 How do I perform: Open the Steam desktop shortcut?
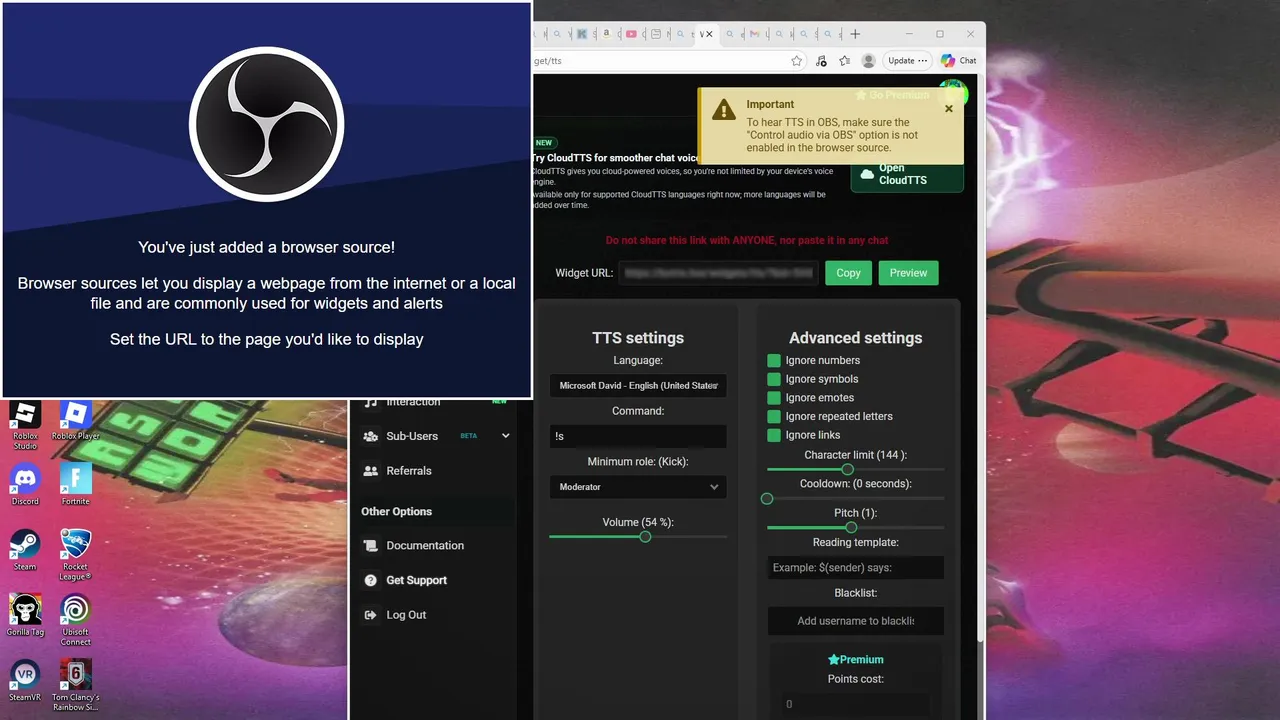tap(25, 550)
